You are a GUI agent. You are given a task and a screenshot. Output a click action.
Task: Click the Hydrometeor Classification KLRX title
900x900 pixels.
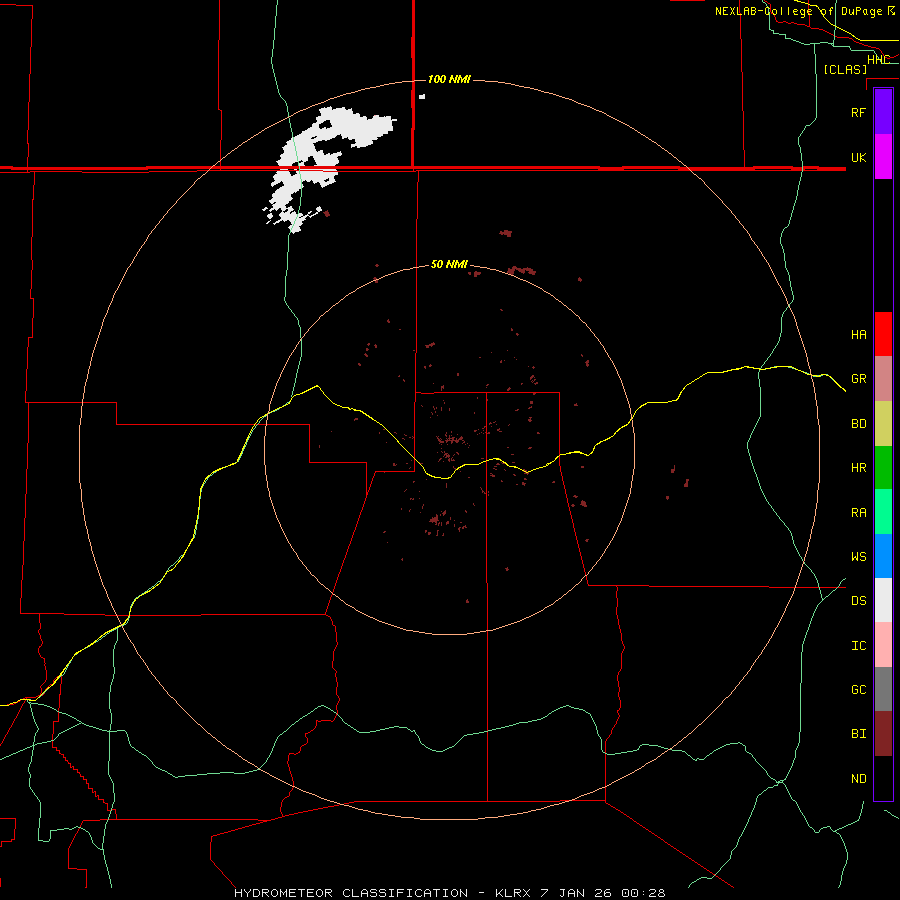click(x=449, y=893)
